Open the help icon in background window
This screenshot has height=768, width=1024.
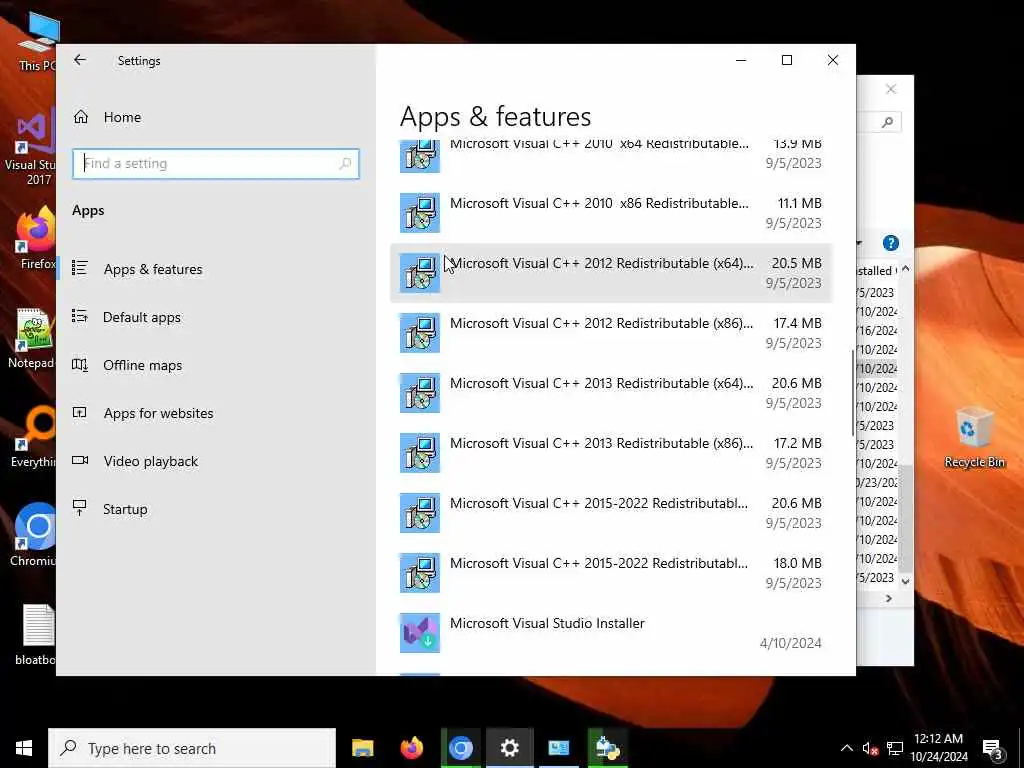coord(891,244)
